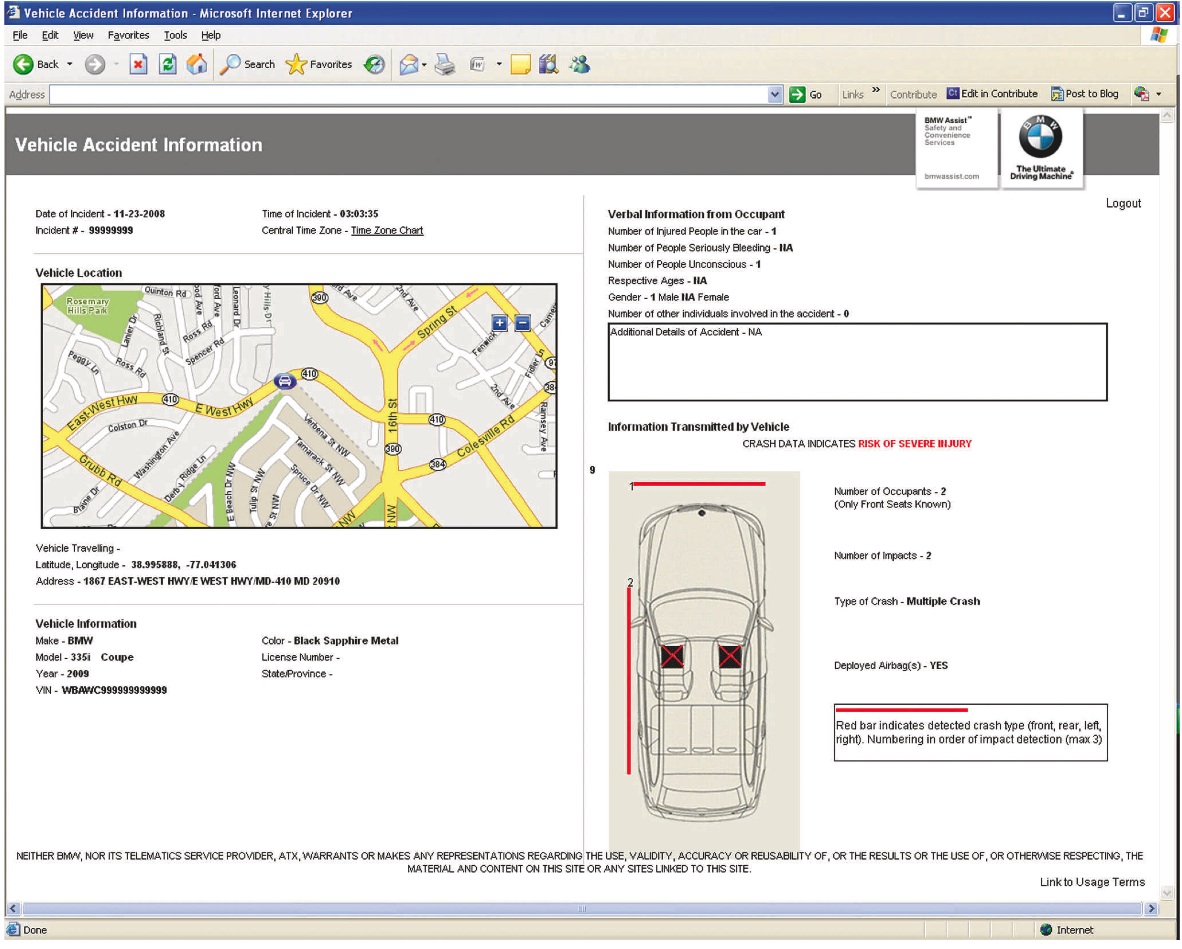Open Search from toolbar
The height and width of the screenshot is (949, 1182).
click(248, 65)
